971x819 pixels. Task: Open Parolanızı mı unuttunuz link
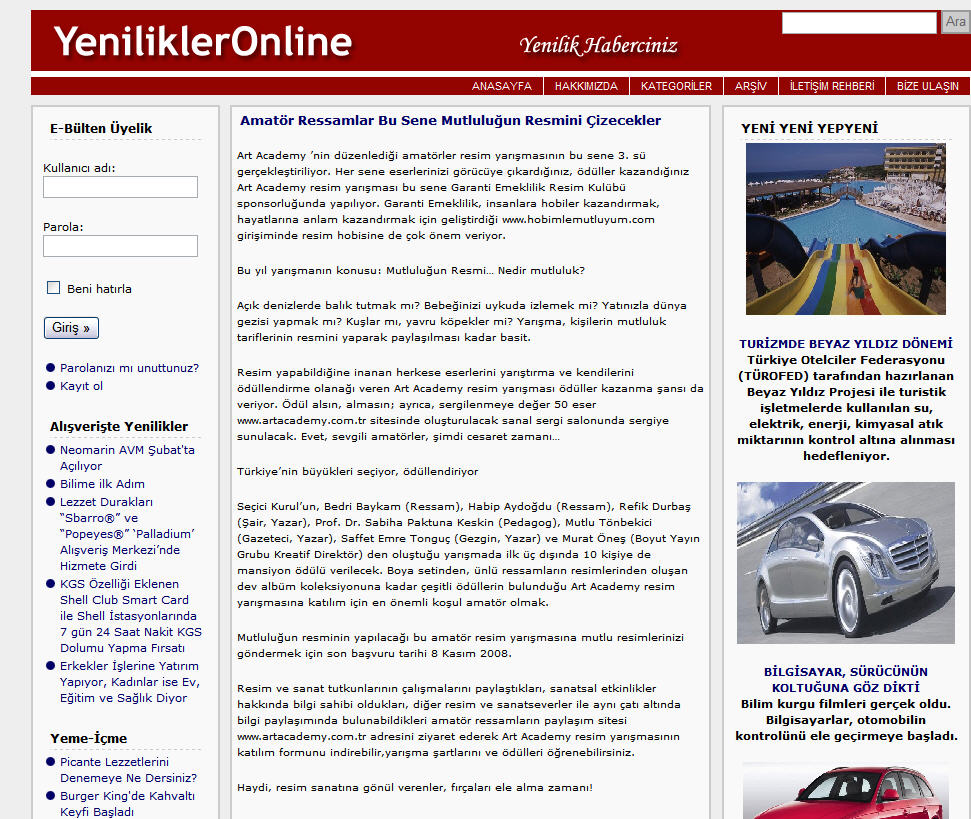click(x=129, y=367)
